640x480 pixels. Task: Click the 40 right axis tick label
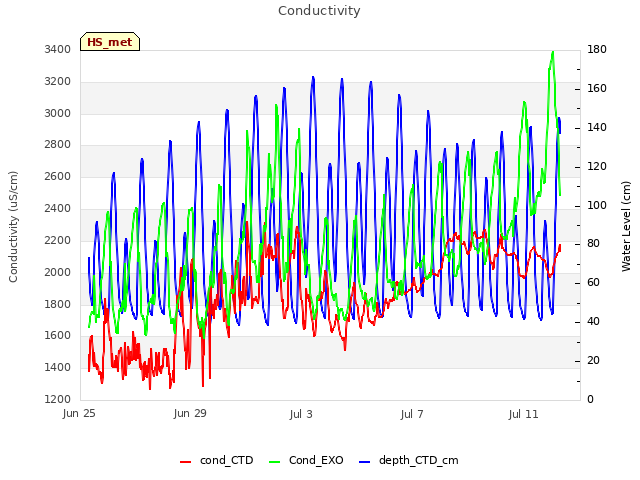click(x=593, y=322)
